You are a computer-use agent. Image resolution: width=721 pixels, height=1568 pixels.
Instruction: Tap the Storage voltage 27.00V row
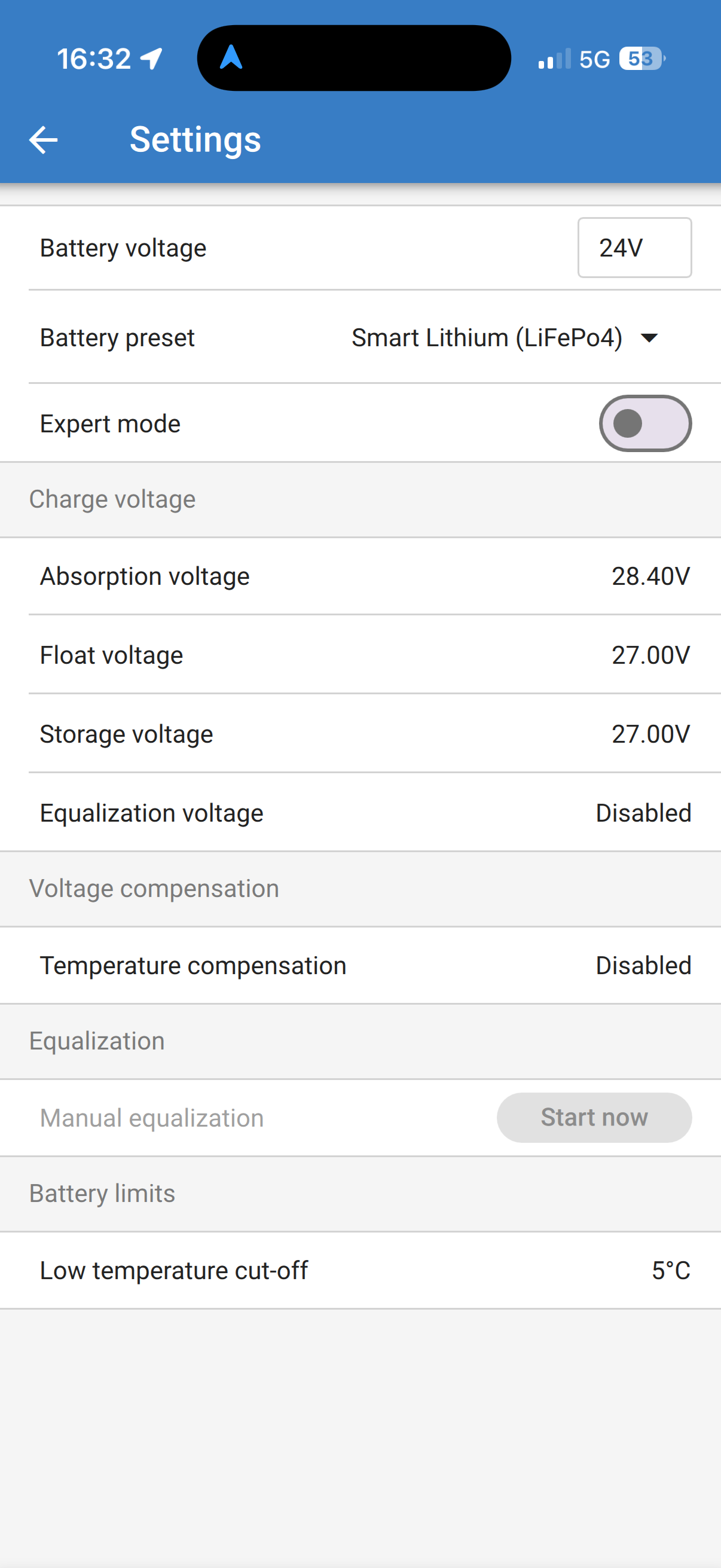pos(360,734)
